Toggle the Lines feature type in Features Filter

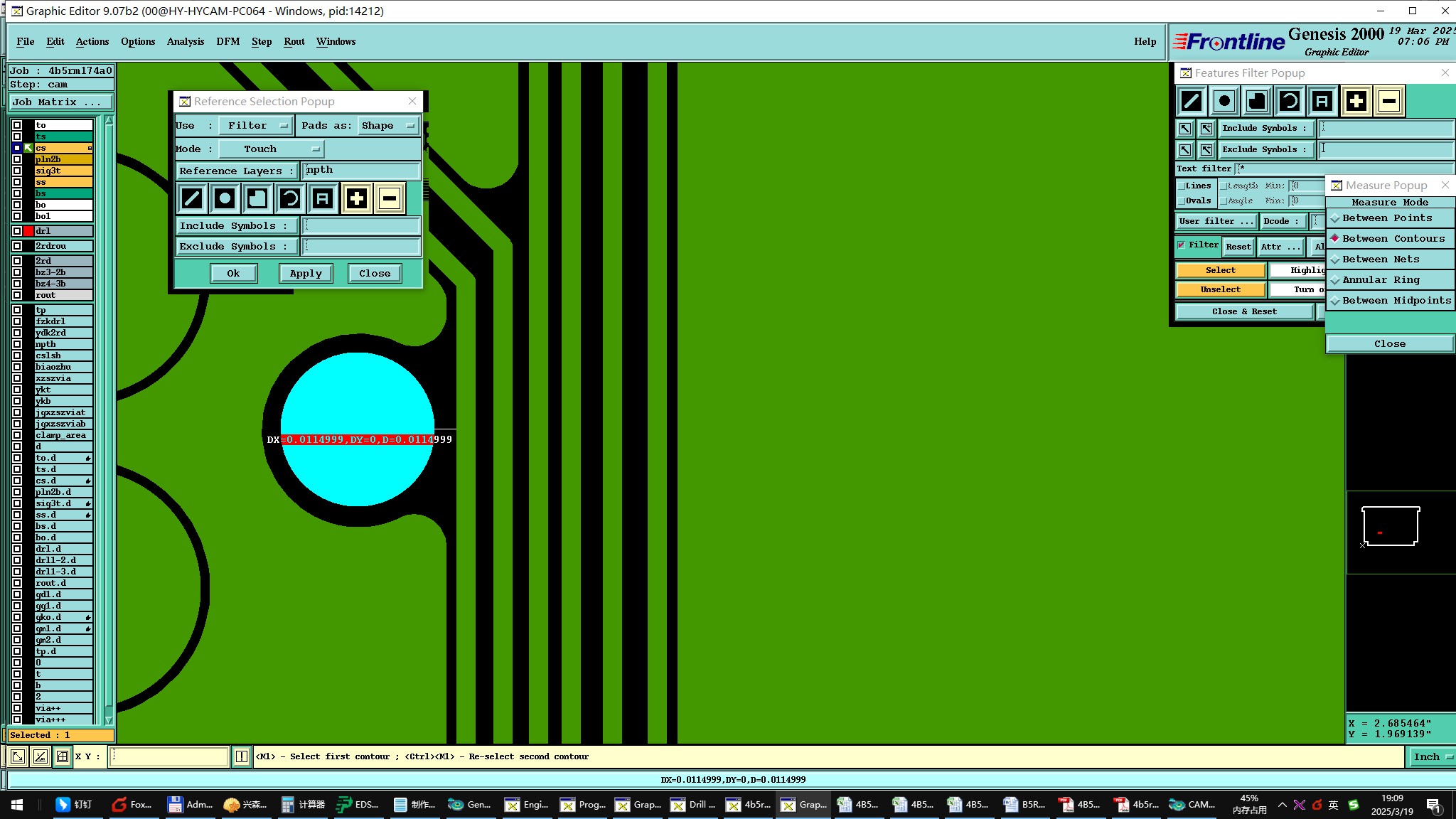1192,101
